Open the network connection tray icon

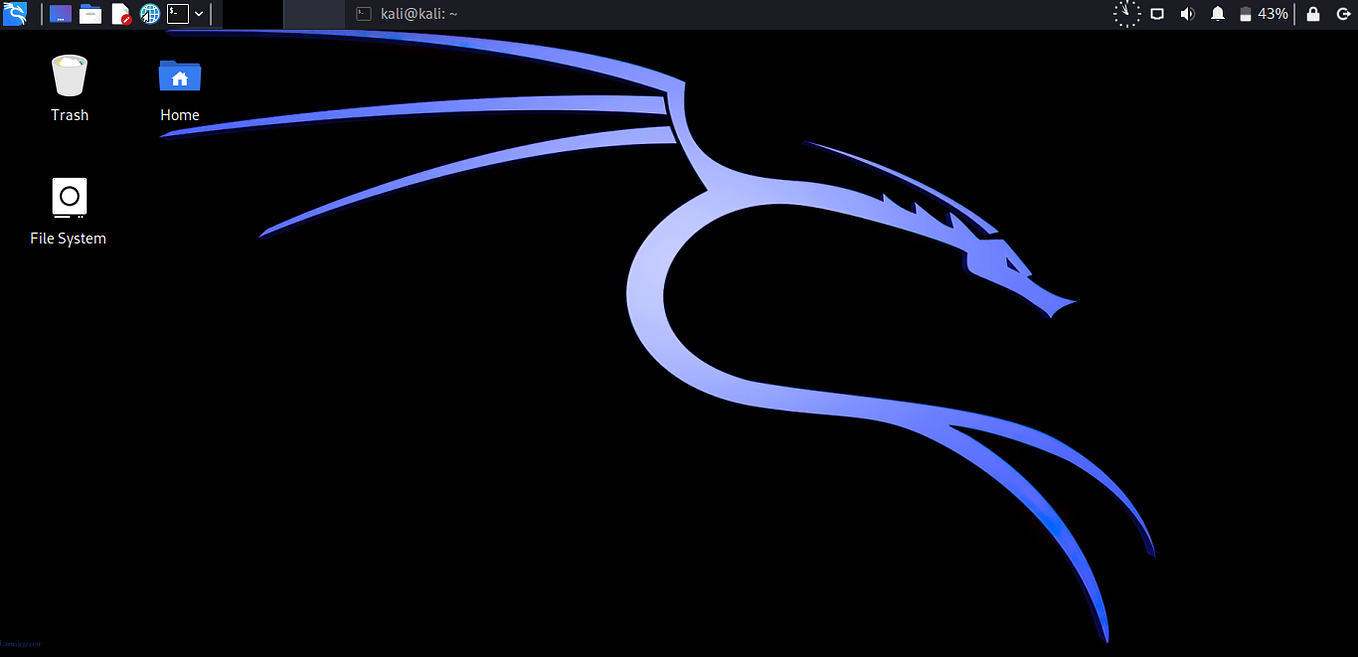pyautogui.click(x=1157, y=14)
